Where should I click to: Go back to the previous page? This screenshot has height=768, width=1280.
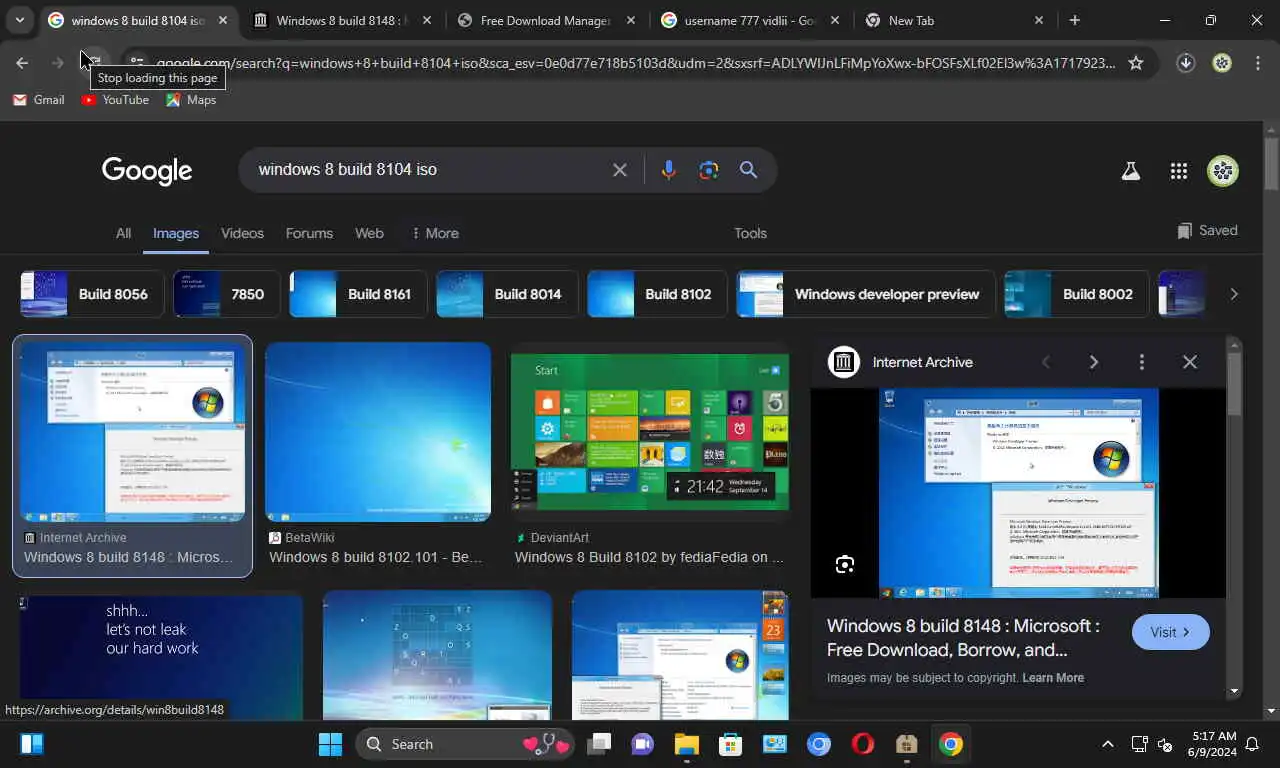point(22,63)
